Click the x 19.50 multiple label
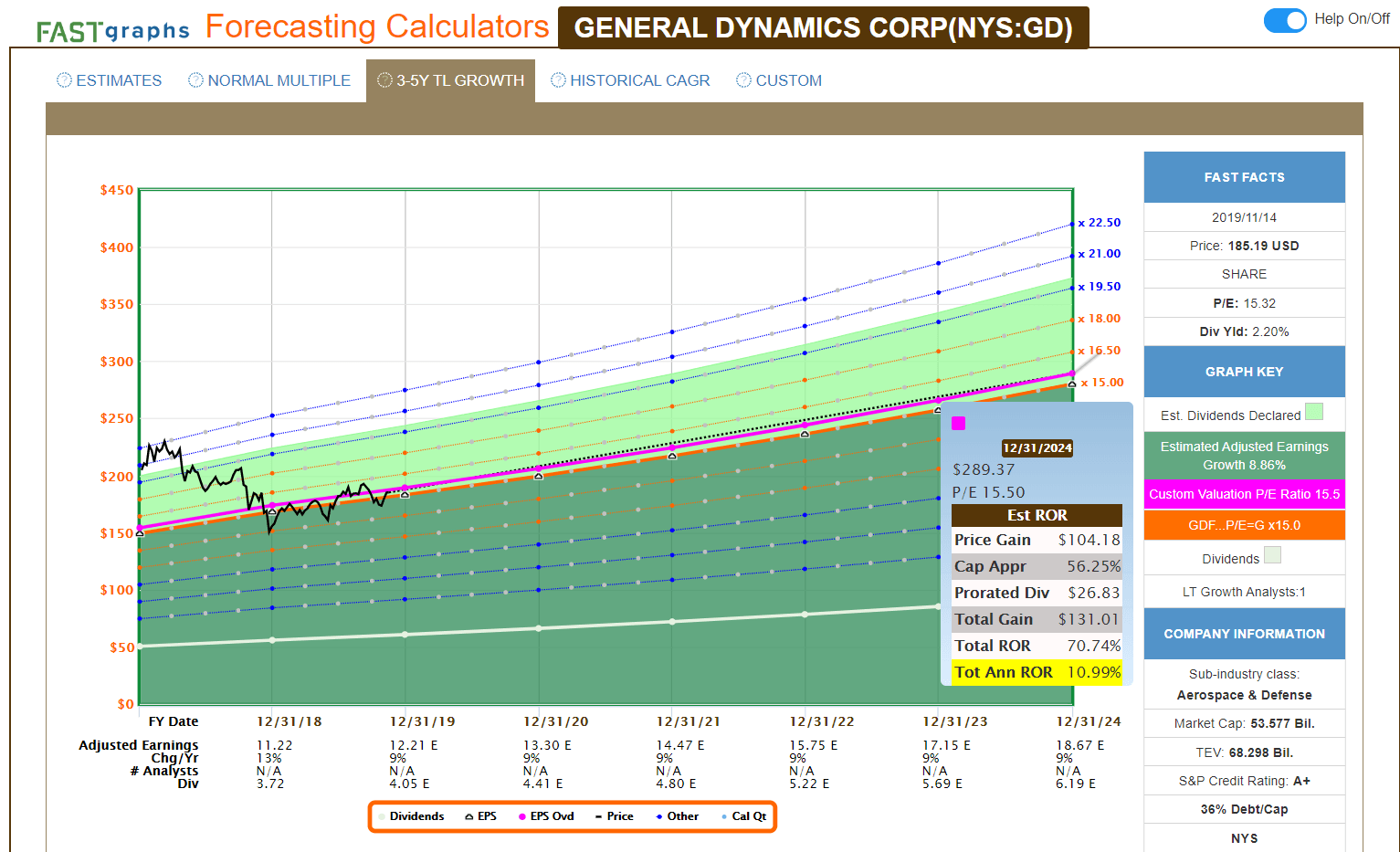This screenshot has height=852, width=1400. tap(1100, 287)
